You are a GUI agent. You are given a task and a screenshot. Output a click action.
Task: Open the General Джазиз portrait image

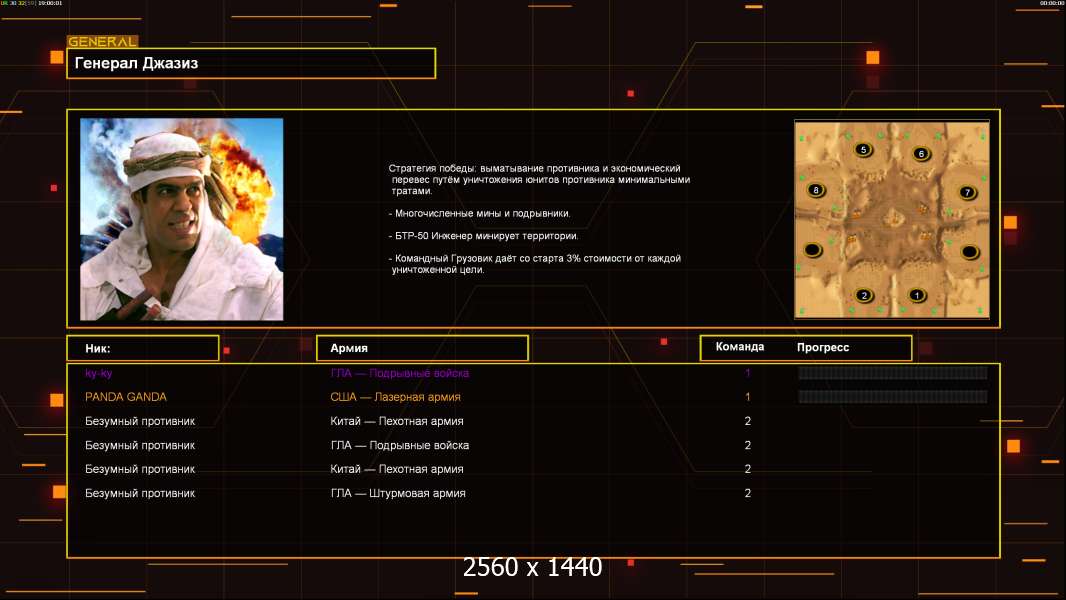182,219
